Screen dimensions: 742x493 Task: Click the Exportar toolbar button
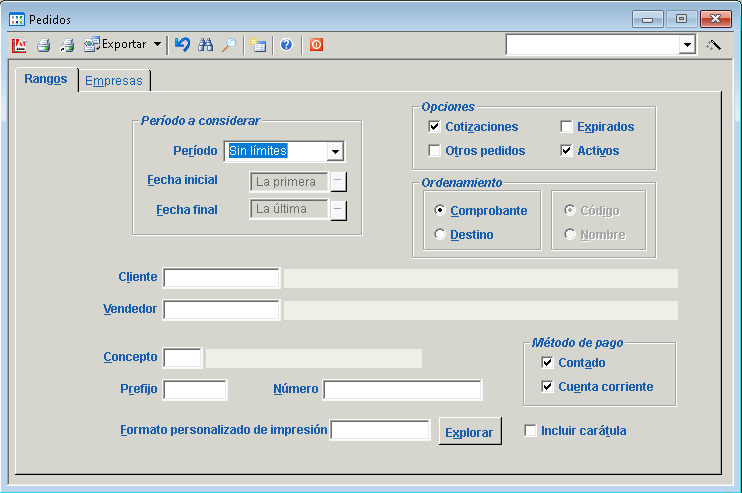[x=115, y=45]
